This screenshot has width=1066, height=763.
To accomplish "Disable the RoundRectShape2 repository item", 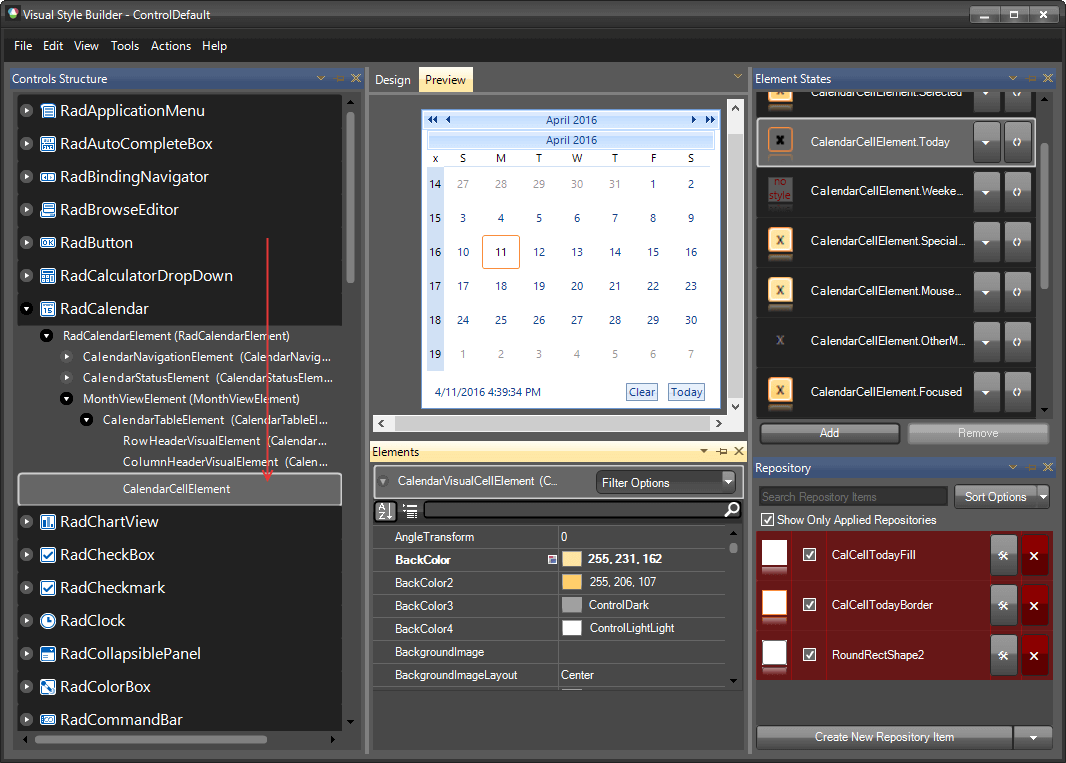I will [809, 655].
